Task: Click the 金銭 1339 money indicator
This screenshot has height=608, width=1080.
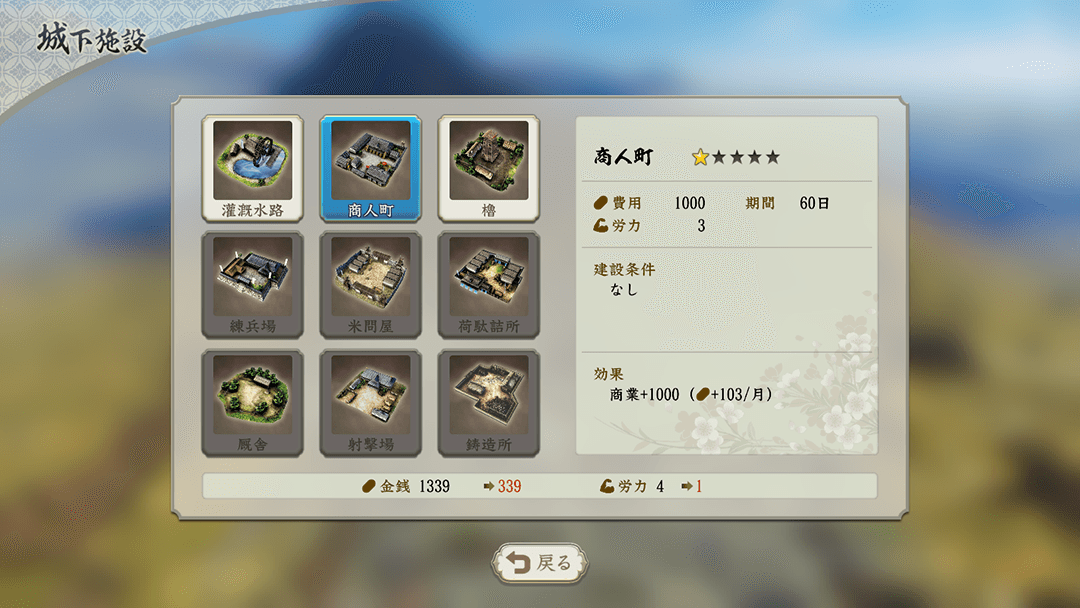Action: click(x=406, y=486)
